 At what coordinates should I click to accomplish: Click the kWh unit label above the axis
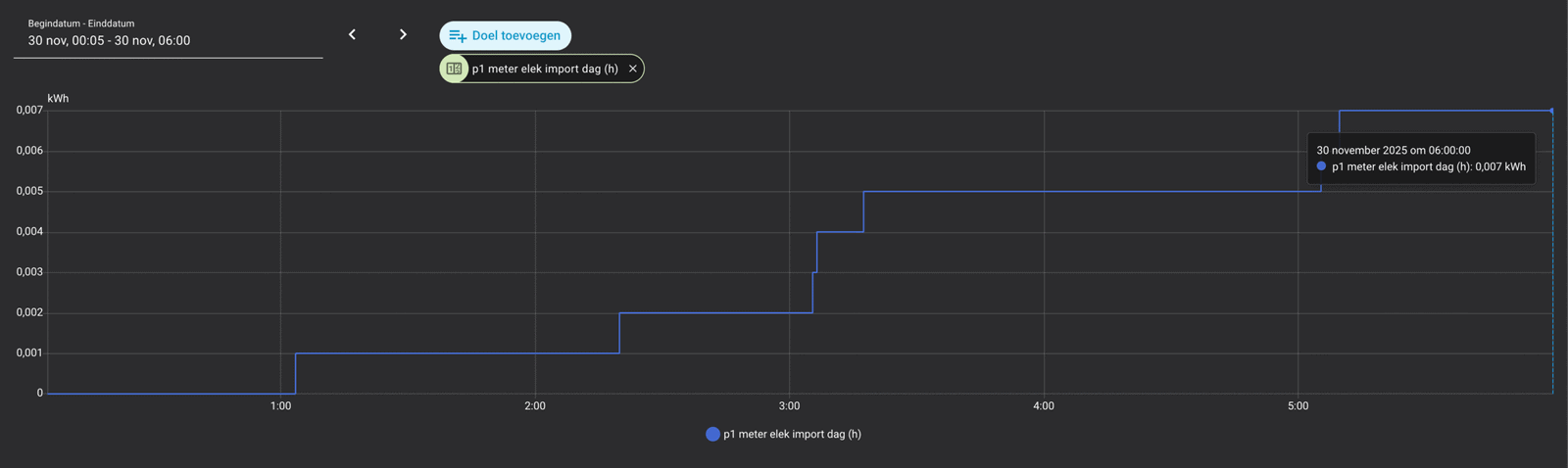(58, 99)
